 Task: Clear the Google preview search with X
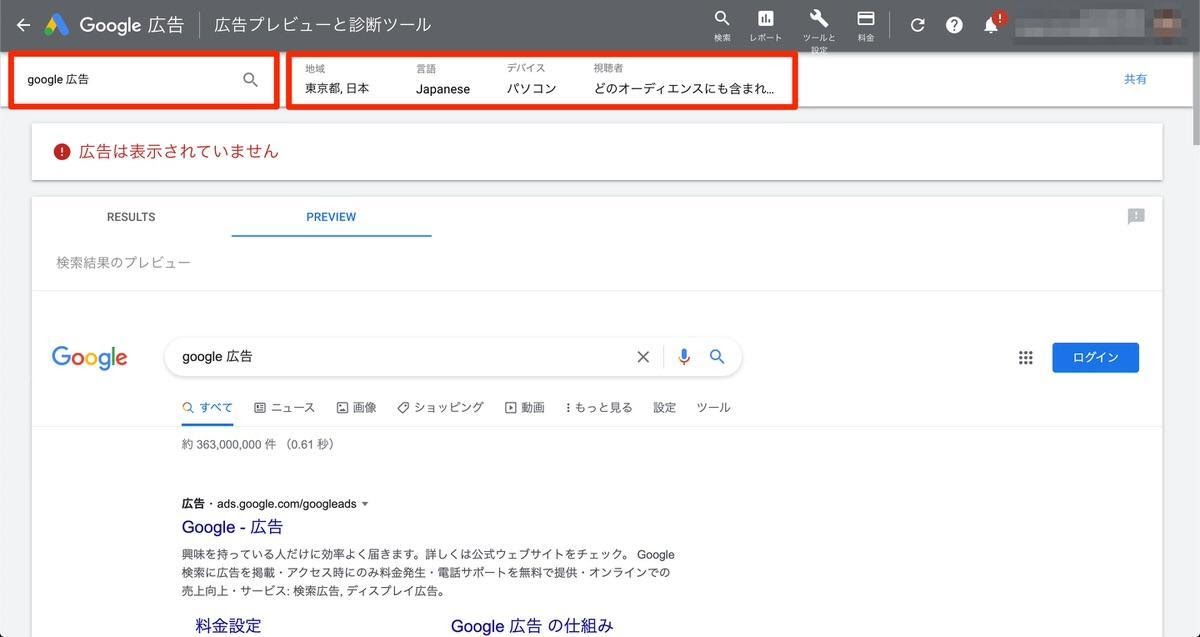(x=643, y=357)
